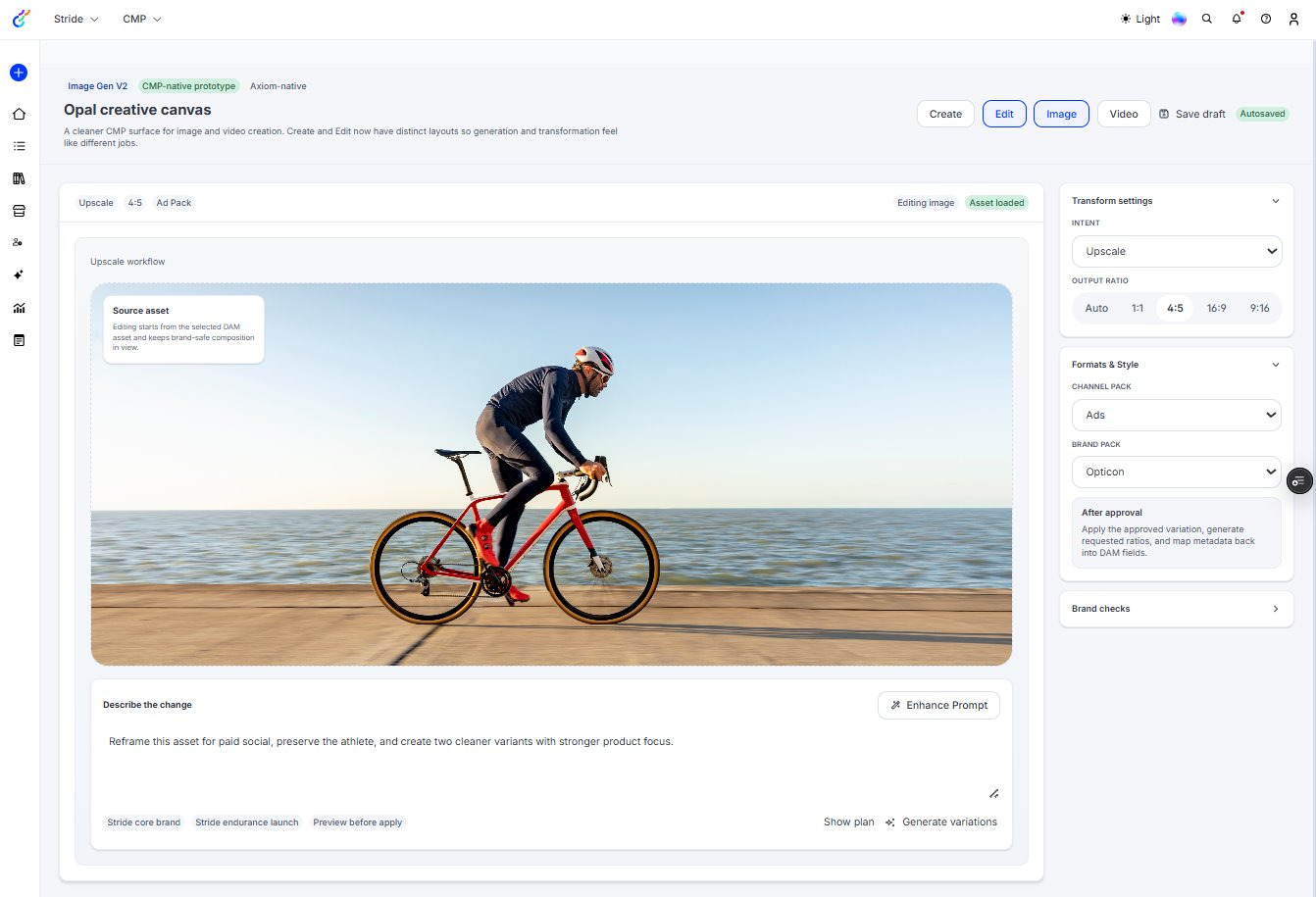Select the library books icon in the sidebar
This screenshot has height=897, width=1316.
pyautogui.click(x=18, y=177)
